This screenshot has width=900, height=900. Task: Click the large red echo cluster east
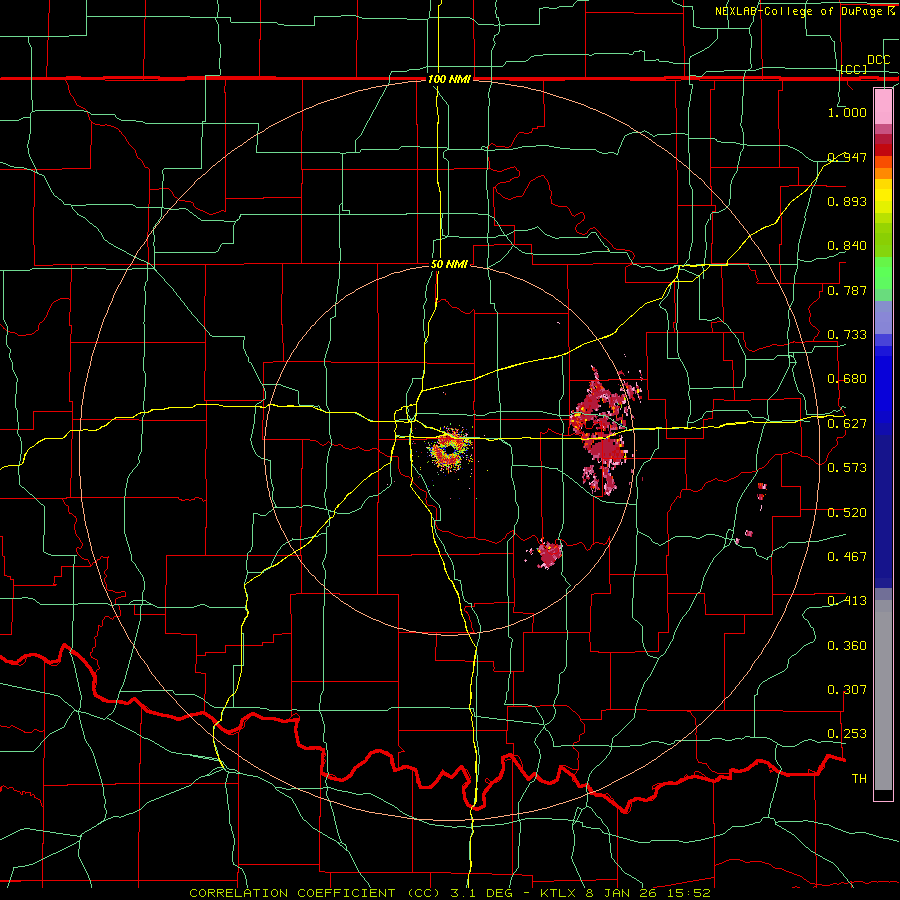click(602, 431)
